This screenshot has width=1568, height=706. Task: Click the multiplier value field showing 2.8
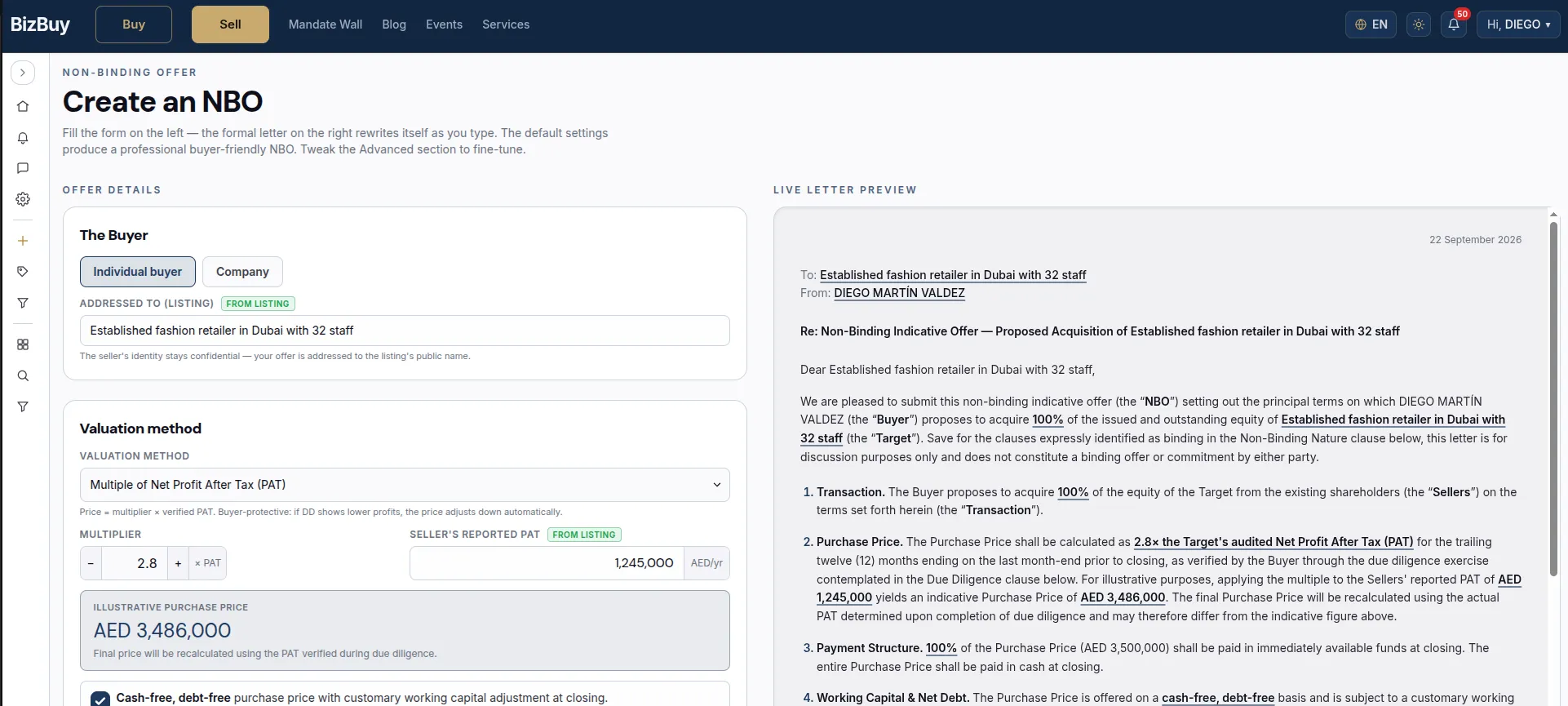coord(135,563)
